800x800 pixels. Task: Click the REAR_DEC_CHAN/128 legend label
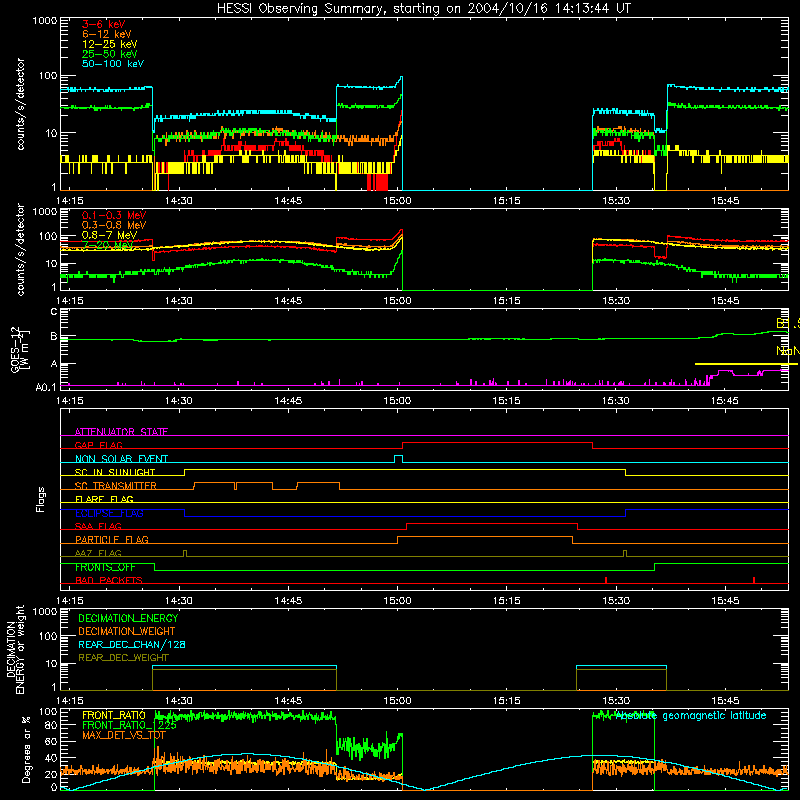click(x=132, y=644)
